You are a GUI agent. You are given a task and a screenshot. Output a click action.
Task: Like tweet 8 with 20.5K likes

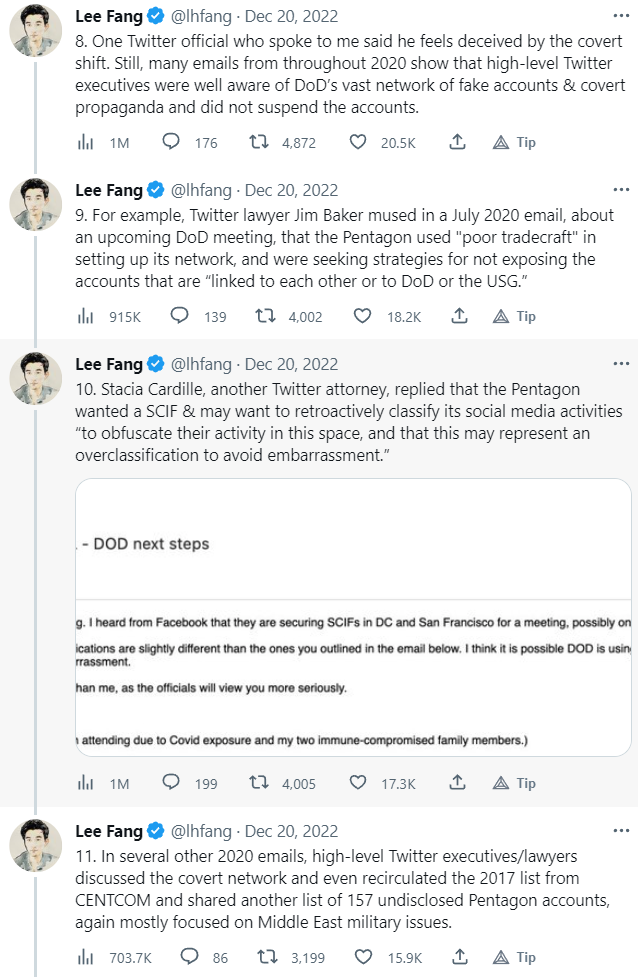coord(358,143)
